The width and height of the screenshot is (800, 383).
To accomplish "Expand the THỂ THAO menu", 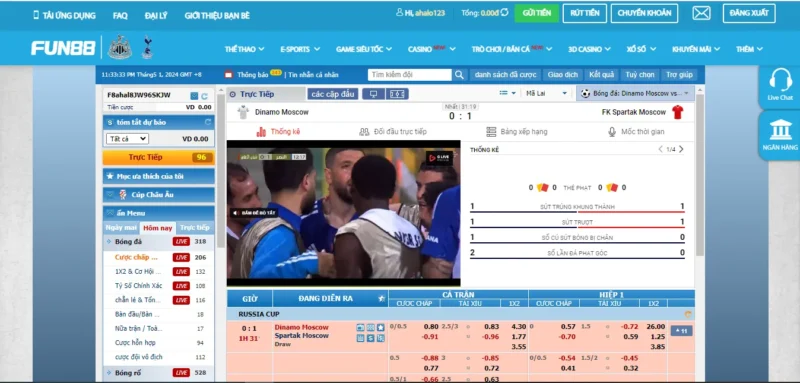I will 244,49.
